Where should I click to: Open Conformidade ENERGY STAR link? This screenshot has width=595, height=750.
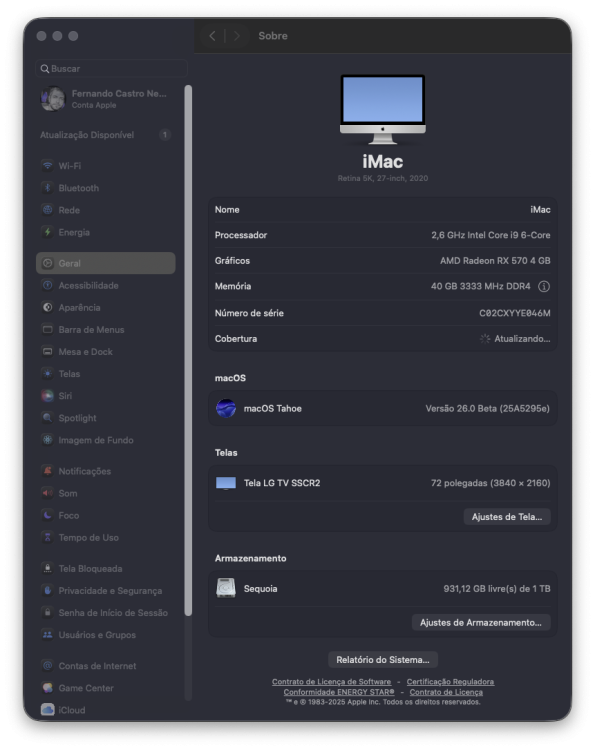pos(339,692)
